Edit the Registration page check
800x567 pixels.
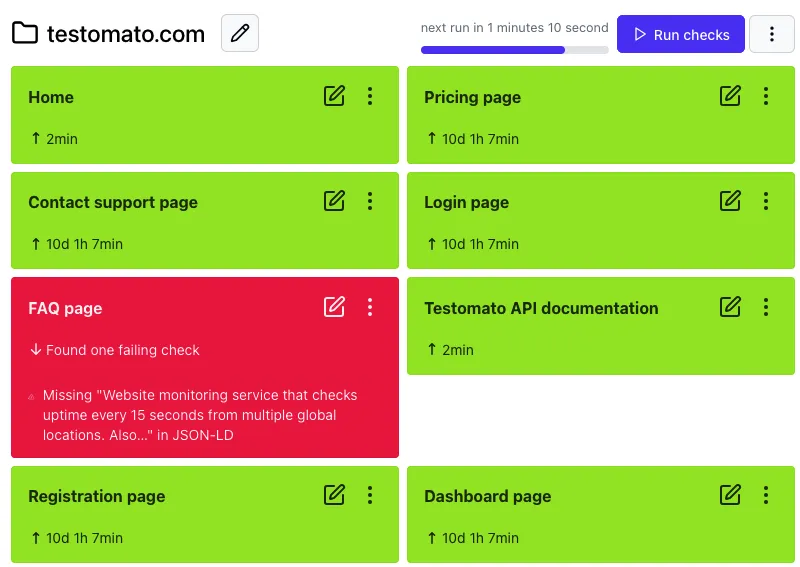pos(334,495)
